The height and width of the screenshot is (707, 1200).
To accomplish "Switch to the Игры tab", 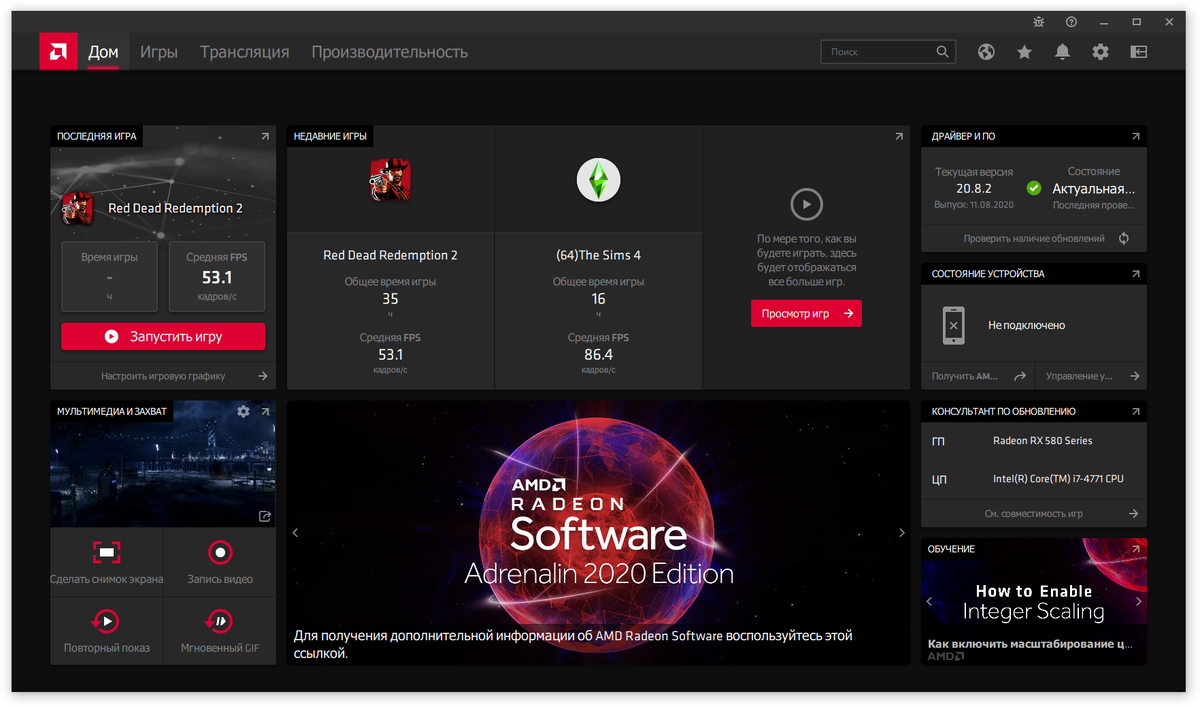I will 159,52.
